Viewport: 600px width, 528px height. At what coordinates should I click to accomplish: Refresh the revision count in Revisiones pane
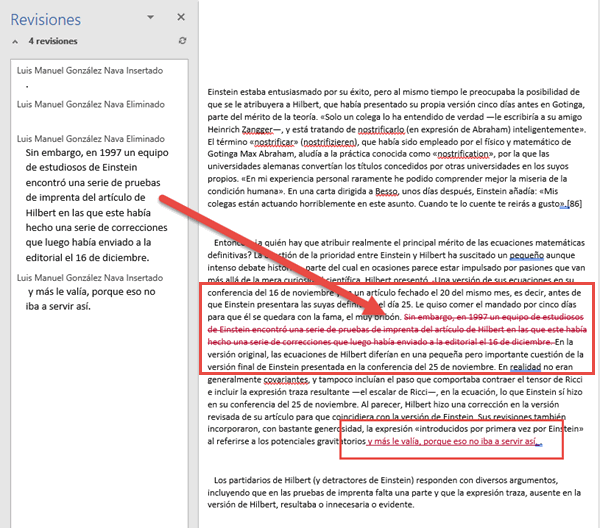[180, 41]
